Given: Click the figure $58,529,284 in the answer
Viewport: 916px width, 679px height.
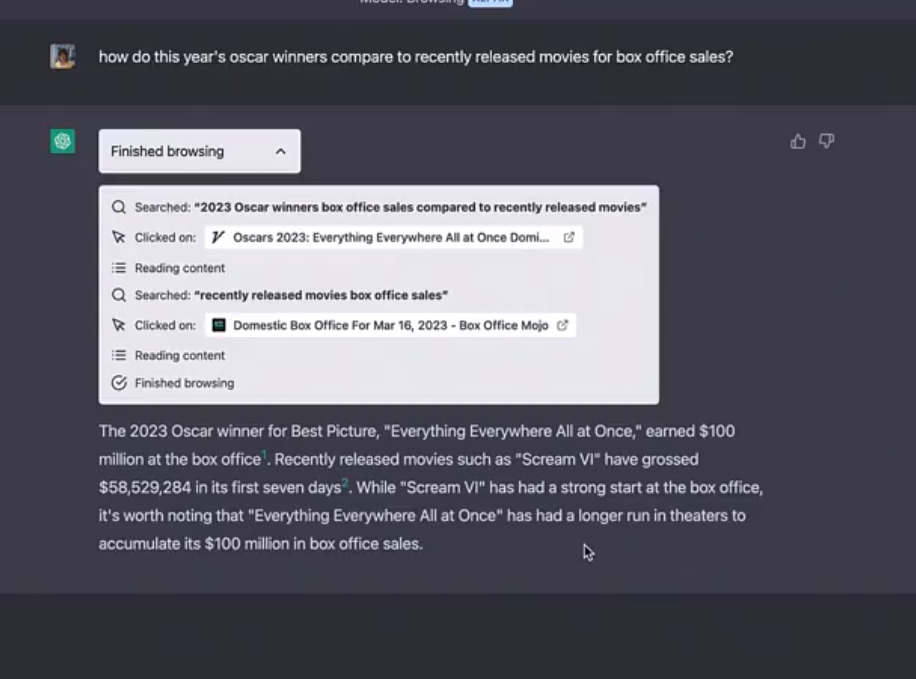Looking at the screenshot, I should coord(145,487).
